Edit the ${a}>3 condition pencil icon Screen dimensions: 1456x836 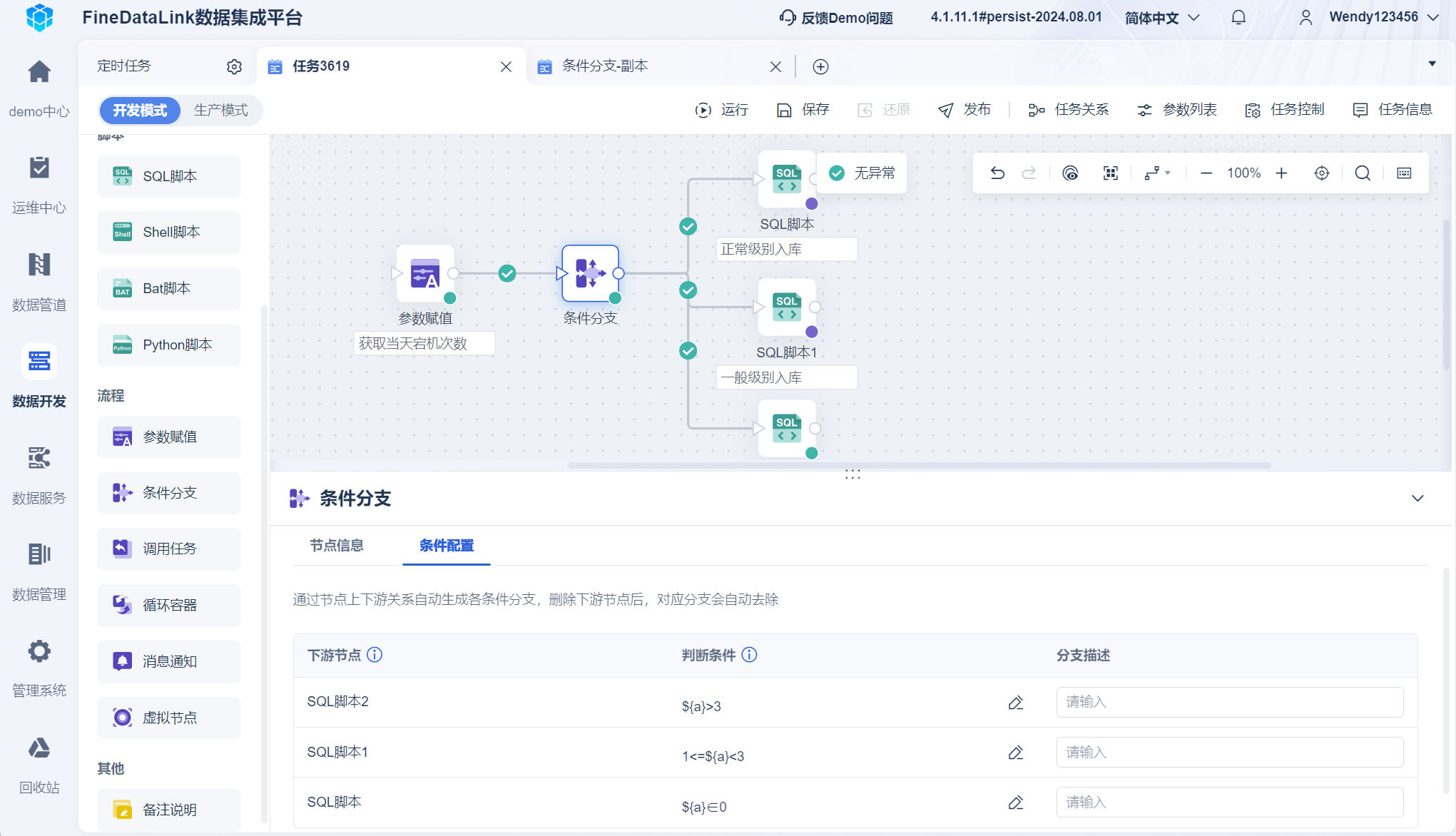point(1016,703)
